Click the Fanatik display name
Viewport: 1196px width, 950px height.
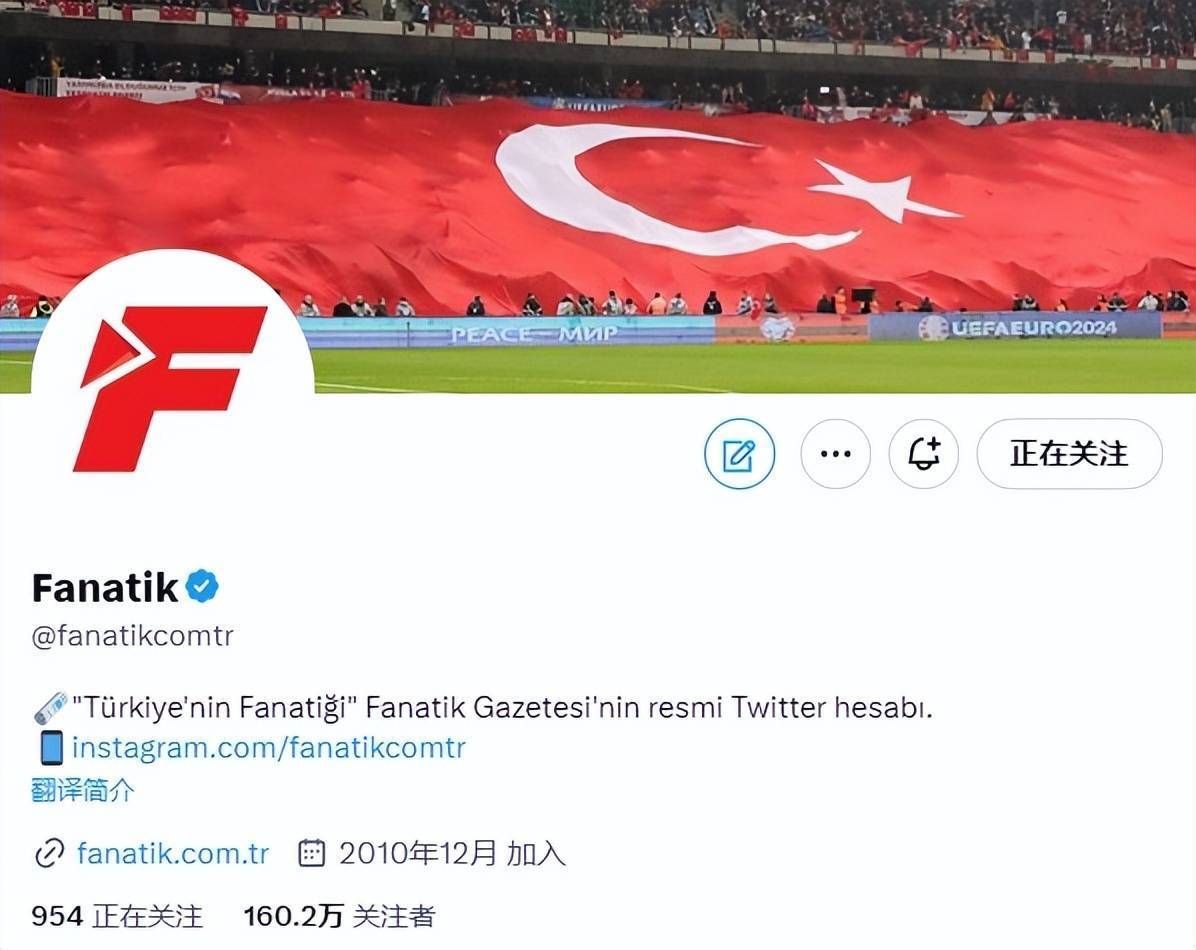(105, 588)
